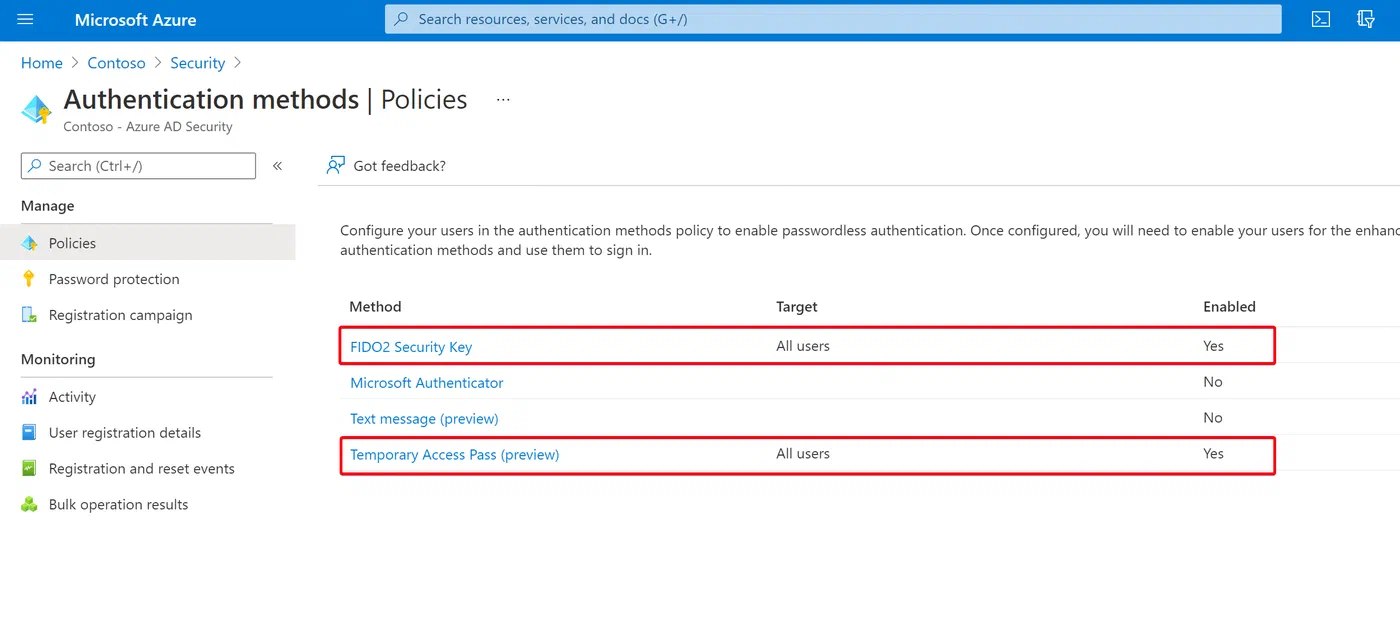
Task: Open Cloud Shell icon in top bar
Action: coord(1321,19)
